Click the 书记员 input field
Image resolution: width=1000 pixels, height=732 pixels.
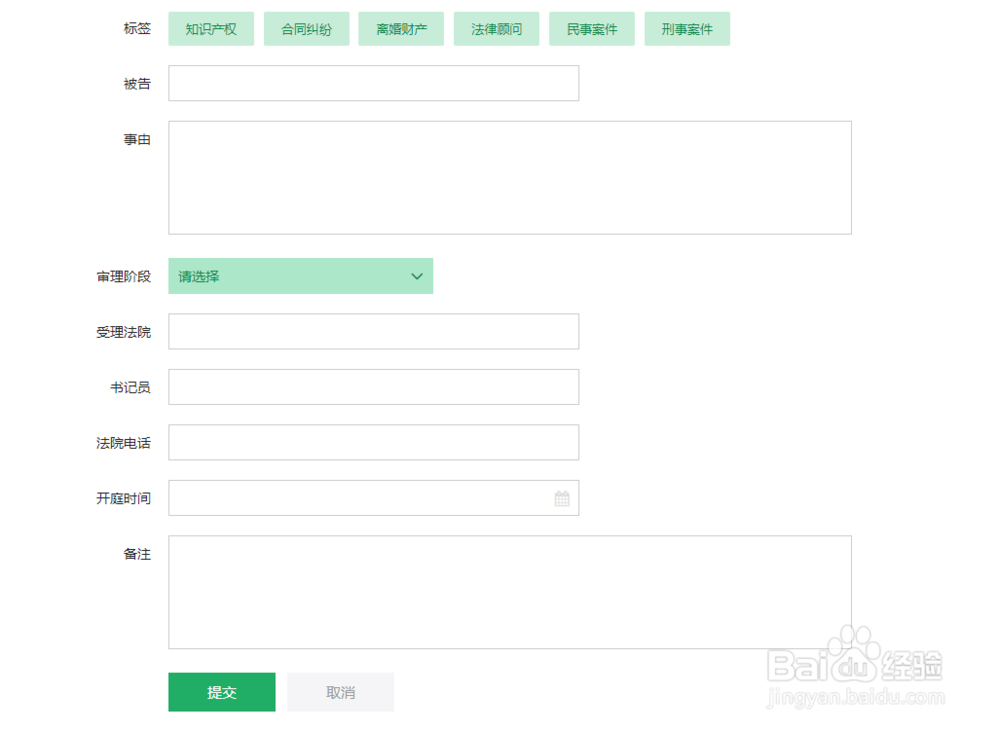(373, 387)
